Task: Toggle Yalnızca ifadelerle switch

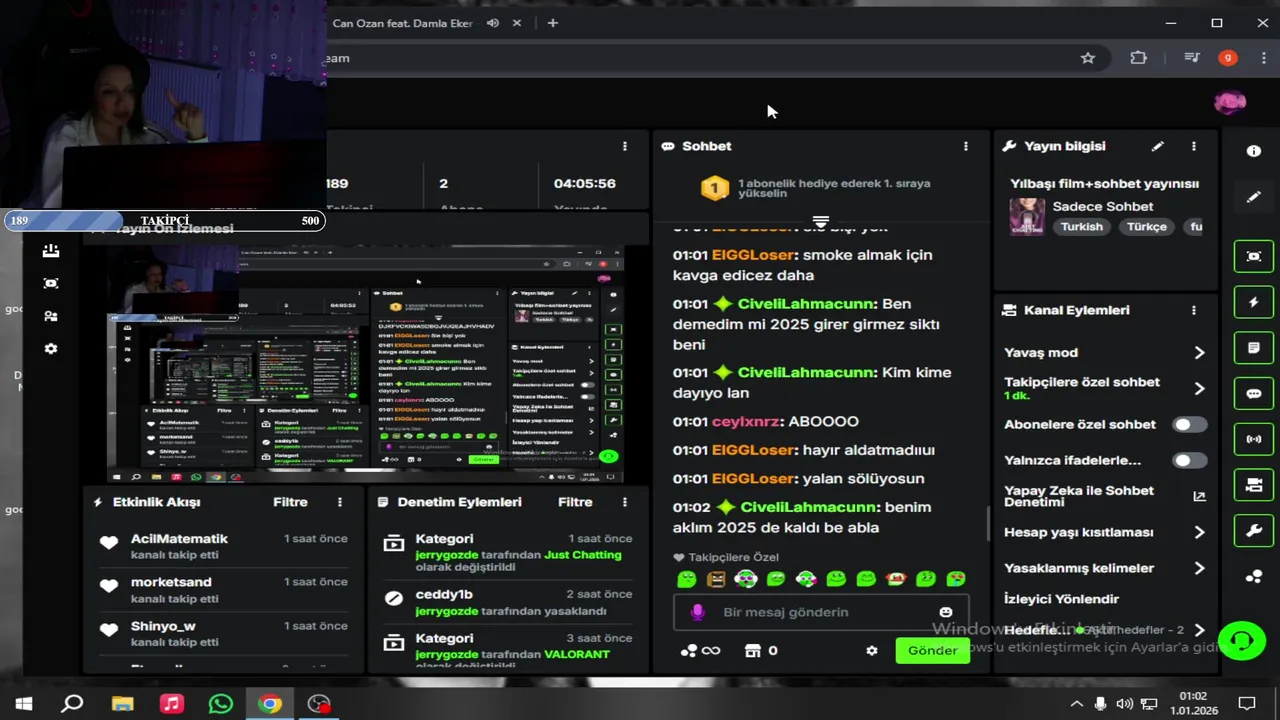Action: [1189, 461]
